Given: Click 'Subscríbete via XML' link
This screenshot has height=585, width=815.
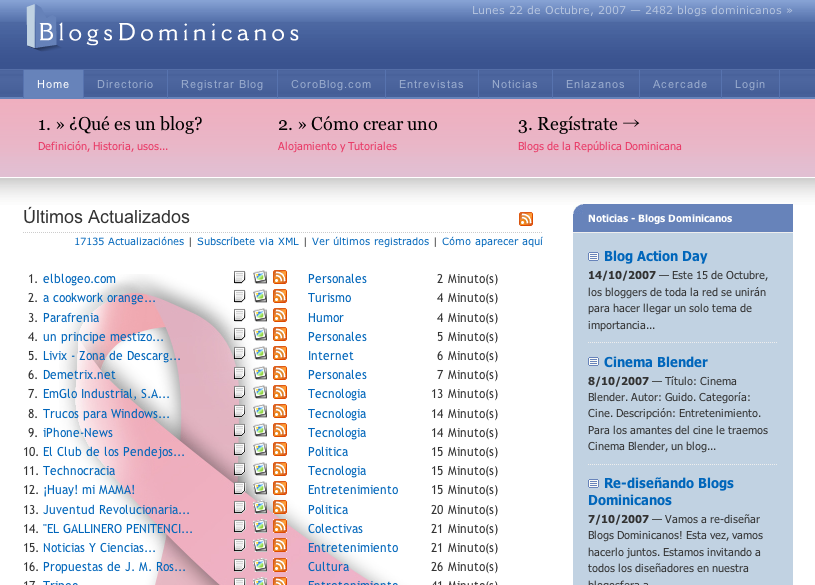Looking at the screenshot, I should click(248, 241).
